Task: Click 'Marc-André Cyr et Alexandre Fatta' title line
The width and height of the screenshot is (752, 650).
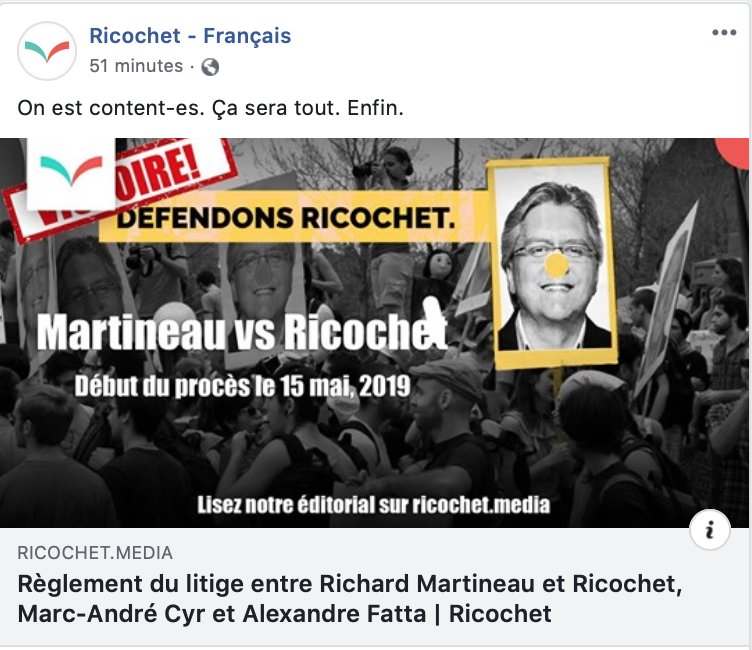Action: coord(222,614)
